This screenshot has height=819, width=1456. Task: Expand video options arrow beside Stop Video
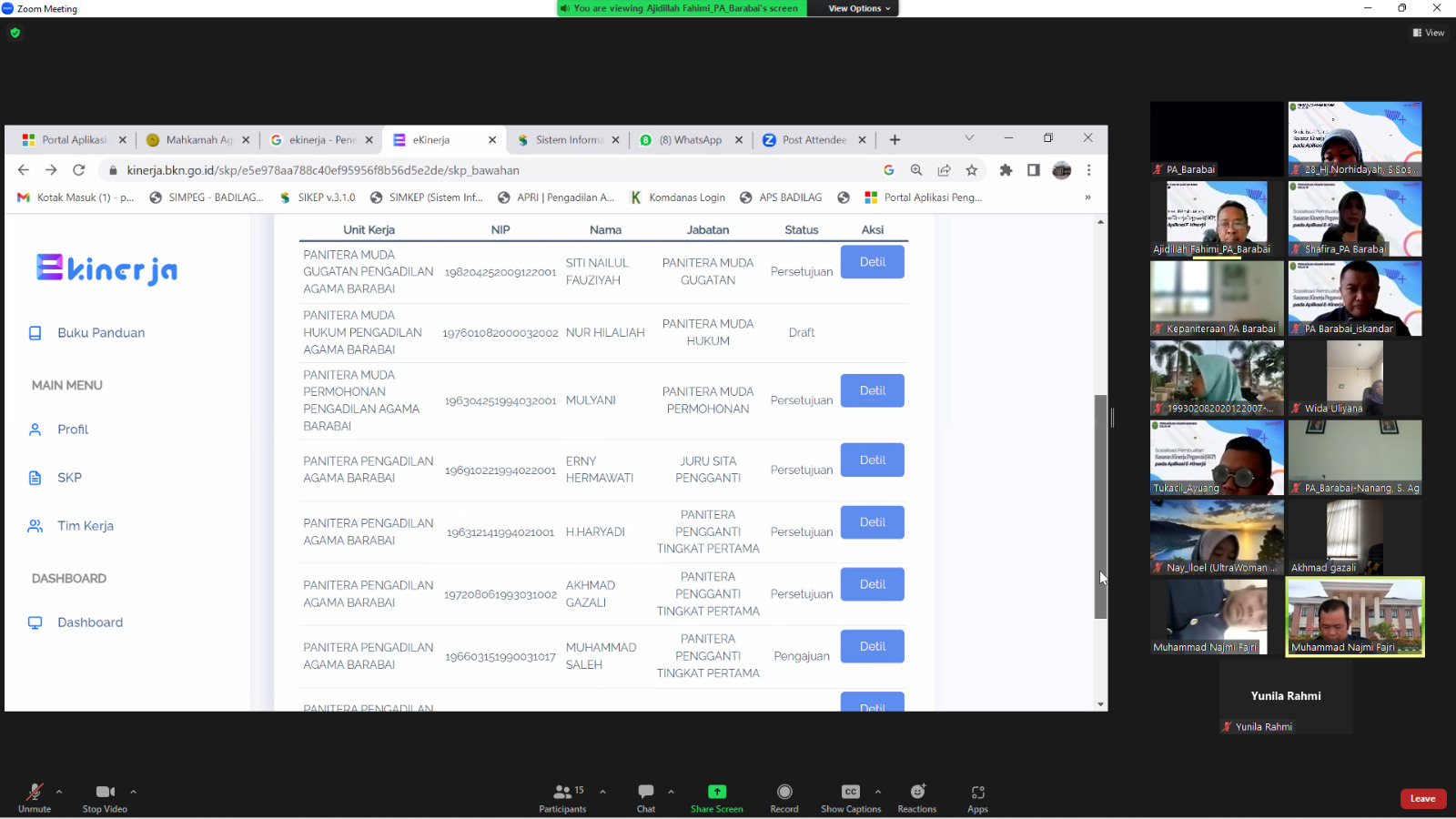pyautogui.click(x=133, y=792)
